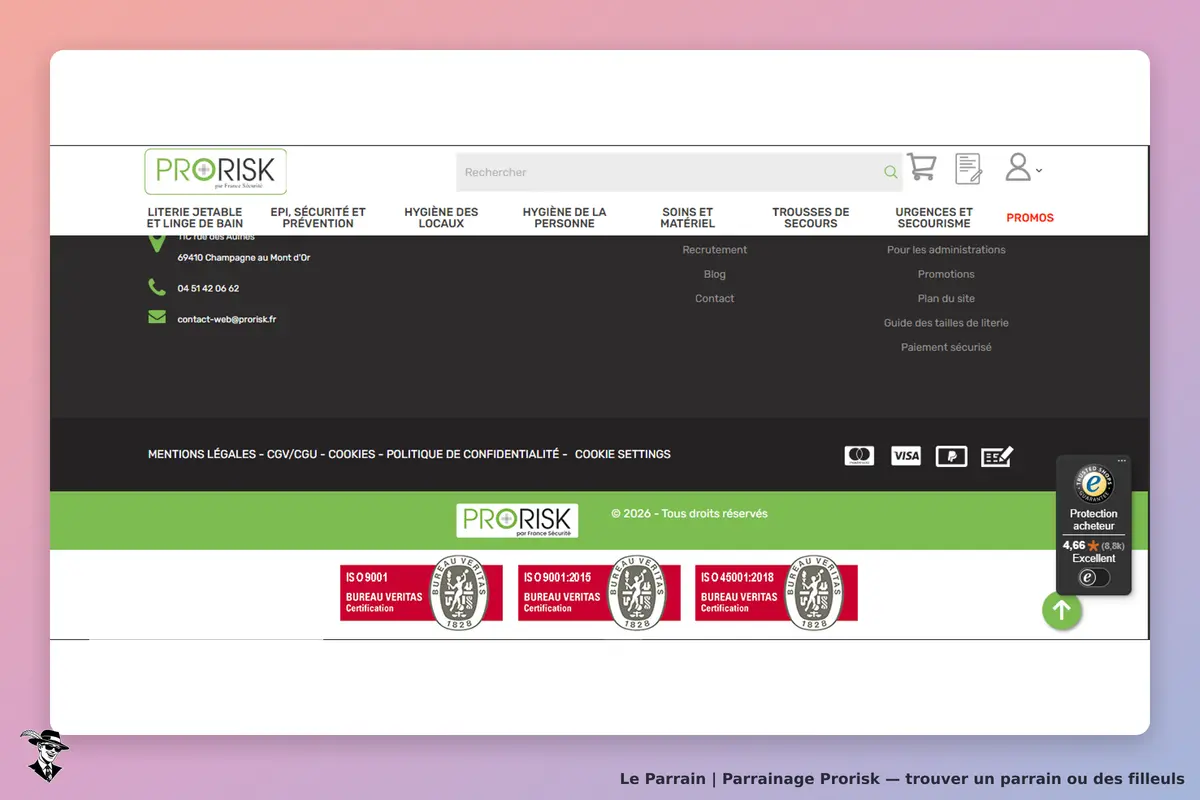The height and width of the screenshot is (800, 1200).
Task: Open the footer Promotions link
Action: 946,274
